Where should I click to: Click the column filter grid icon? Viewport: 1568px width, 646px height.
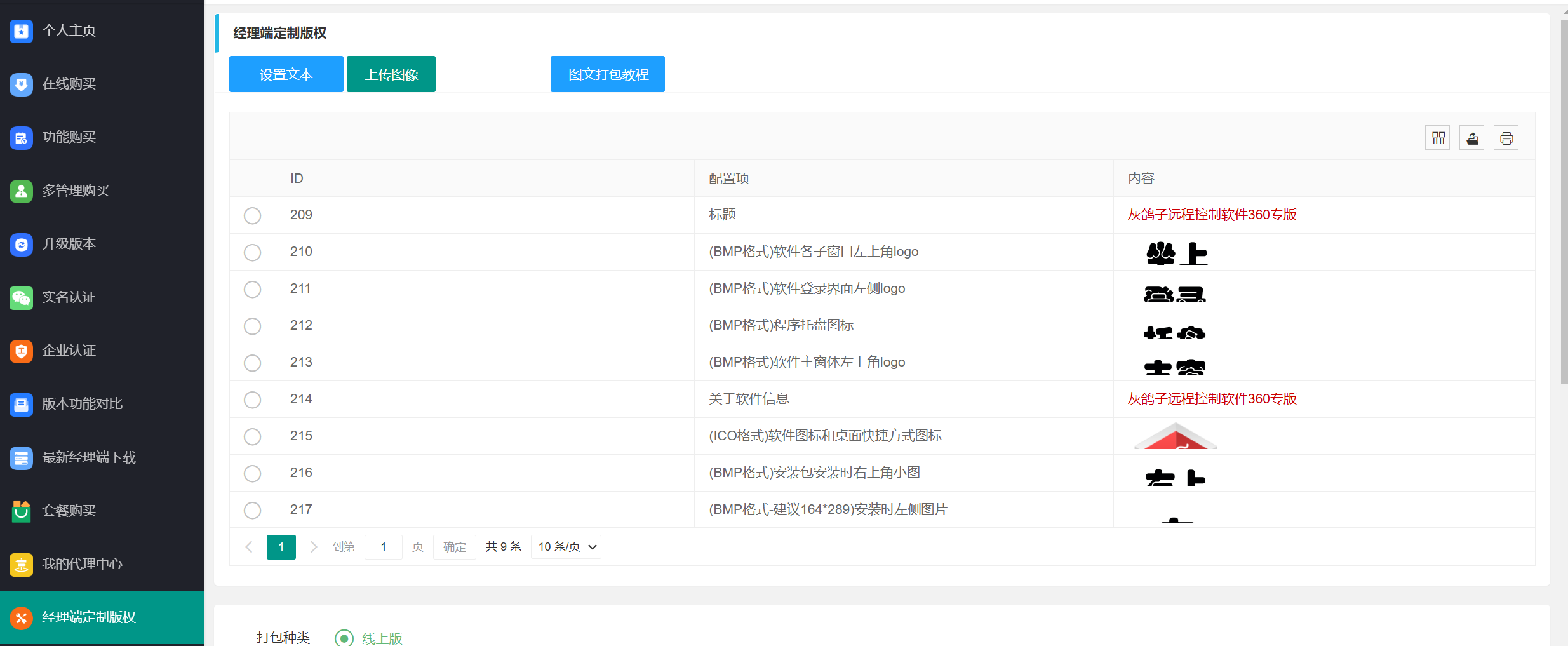tap(1438, 138)
